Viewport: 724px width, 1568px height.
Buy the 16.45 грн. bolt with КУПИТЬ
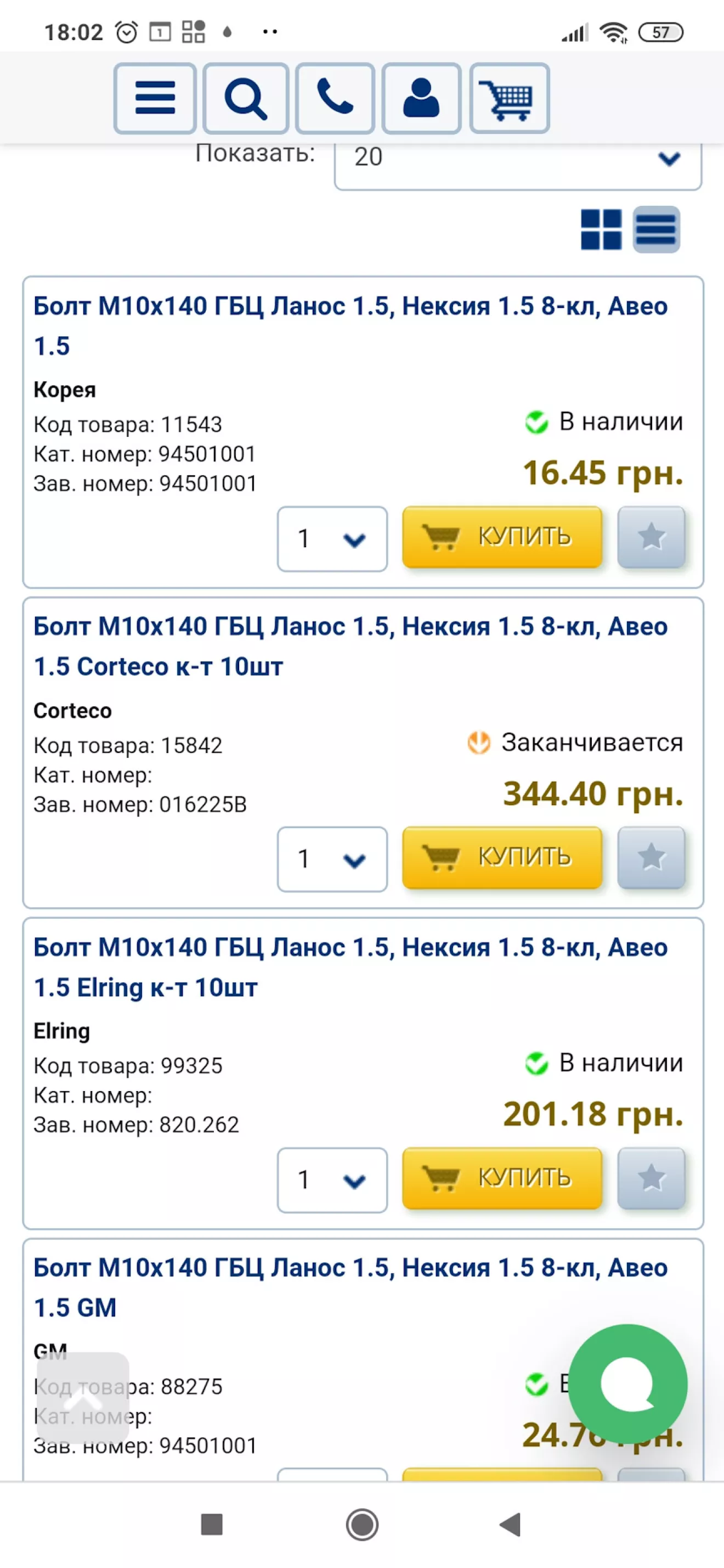(x=502, y=537)
